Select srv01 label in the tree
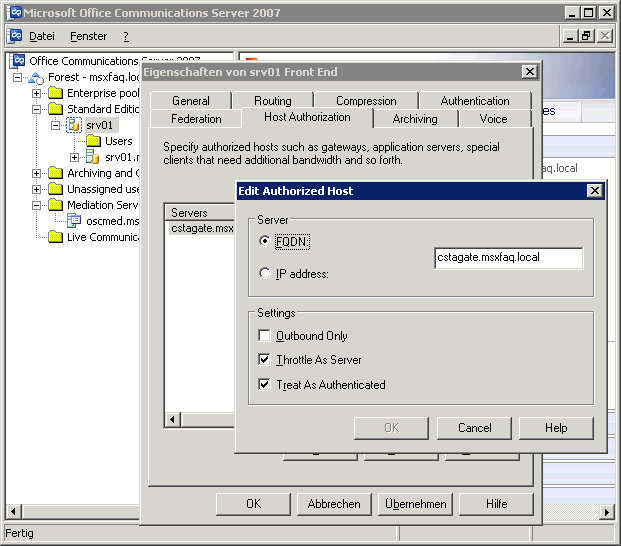This screenshot has height=546, width=621. pyautogui.click(x=99, y=125)
